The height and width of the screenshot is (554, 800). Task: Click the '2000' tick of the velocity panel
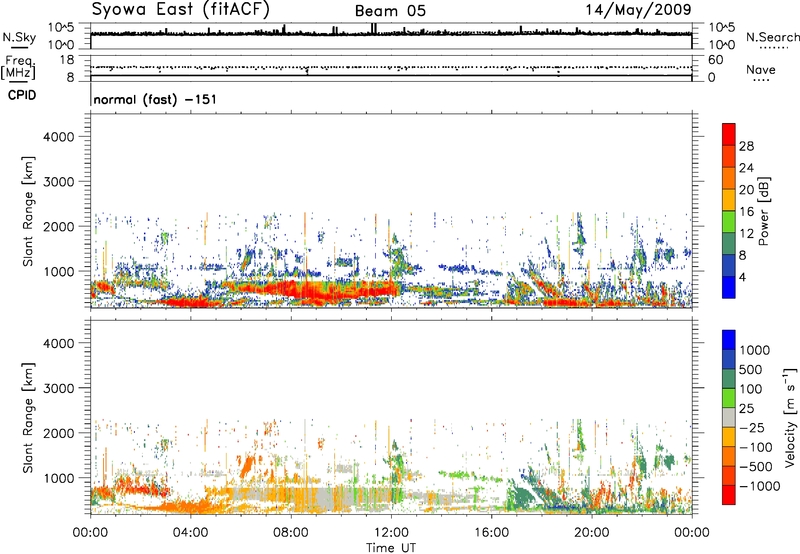tap(58, 433)
